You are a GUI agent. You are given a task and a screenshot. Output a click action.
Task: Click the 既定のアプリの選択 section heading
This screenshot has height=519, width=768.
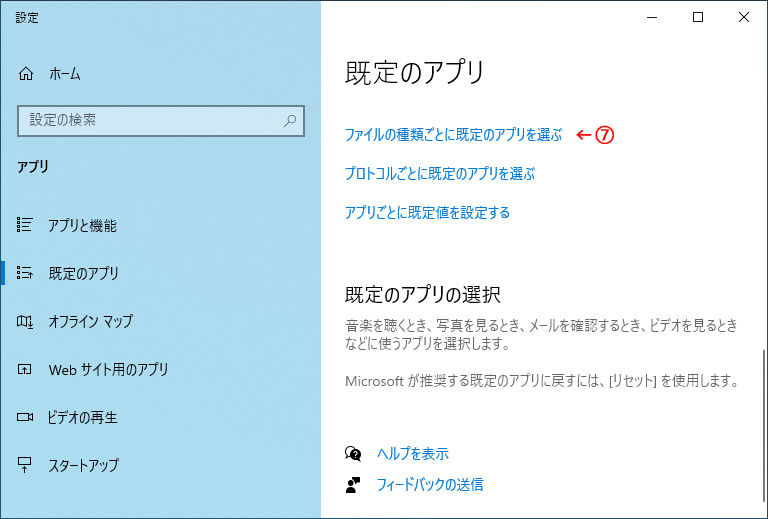coord(423,295)
